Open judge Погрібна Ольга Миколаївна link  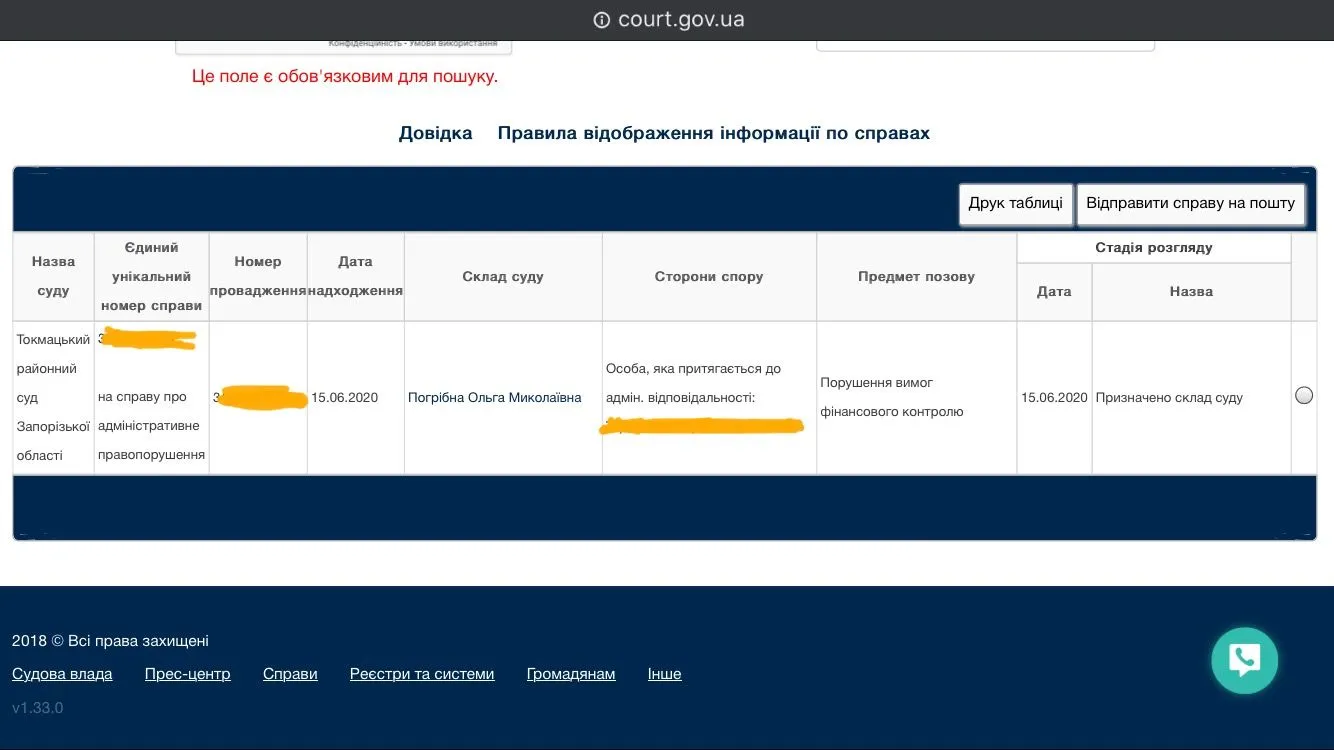(494, 397)
